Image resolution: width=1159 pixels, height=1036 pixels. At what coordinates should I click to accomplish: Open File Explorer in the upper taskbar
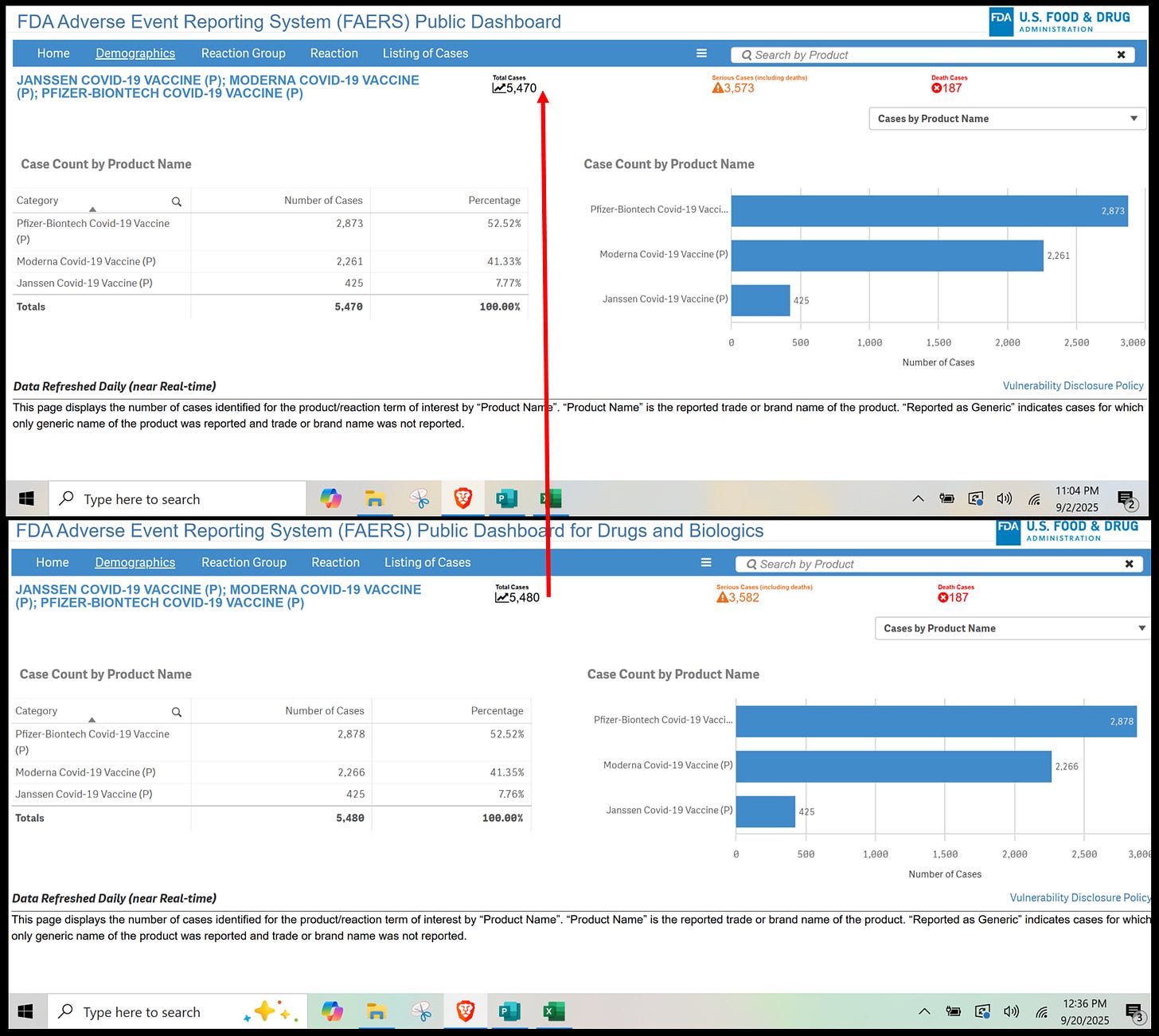(x=374, y=499)
